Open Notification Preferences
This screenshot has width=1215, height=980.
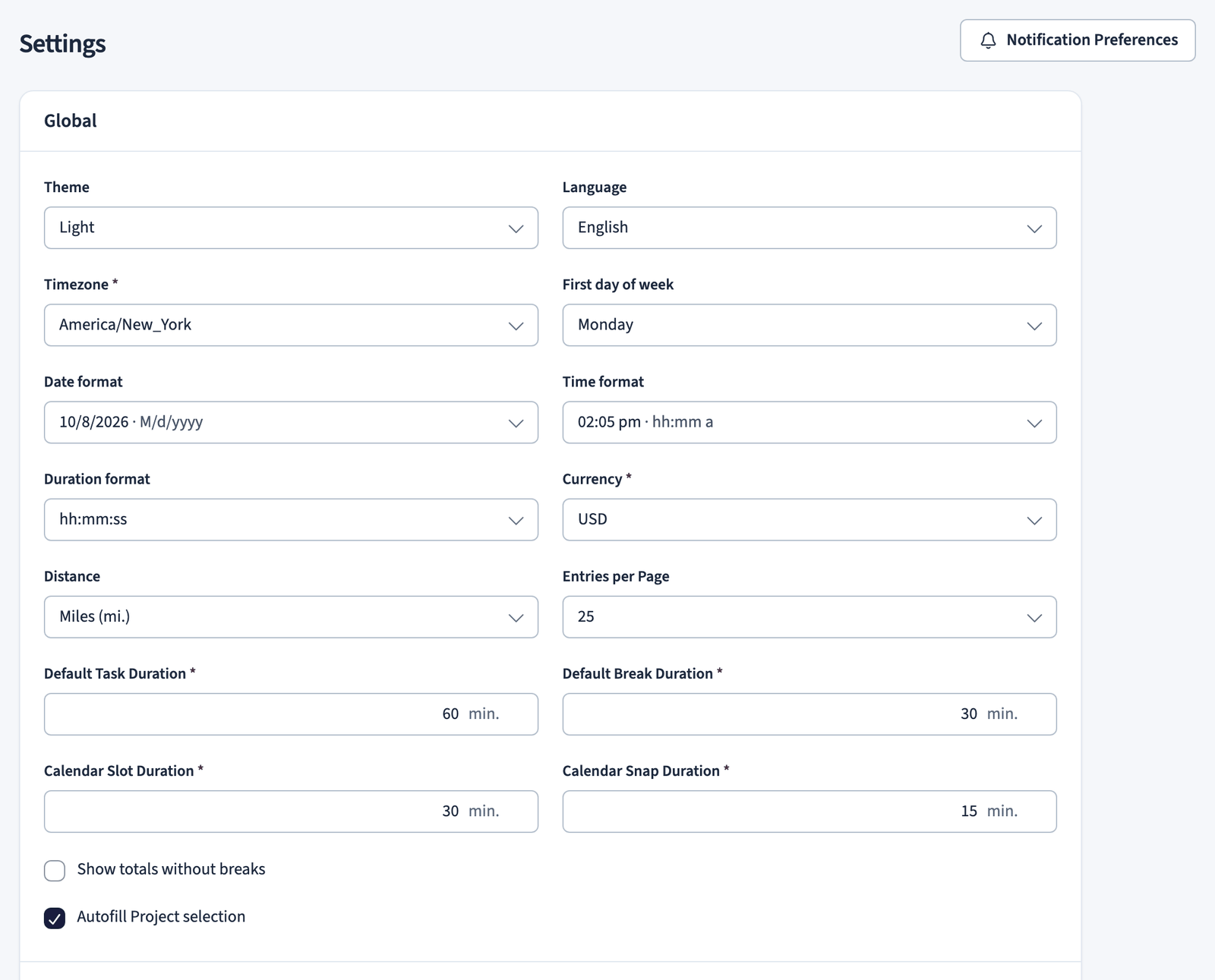(x=1078, y=40)
